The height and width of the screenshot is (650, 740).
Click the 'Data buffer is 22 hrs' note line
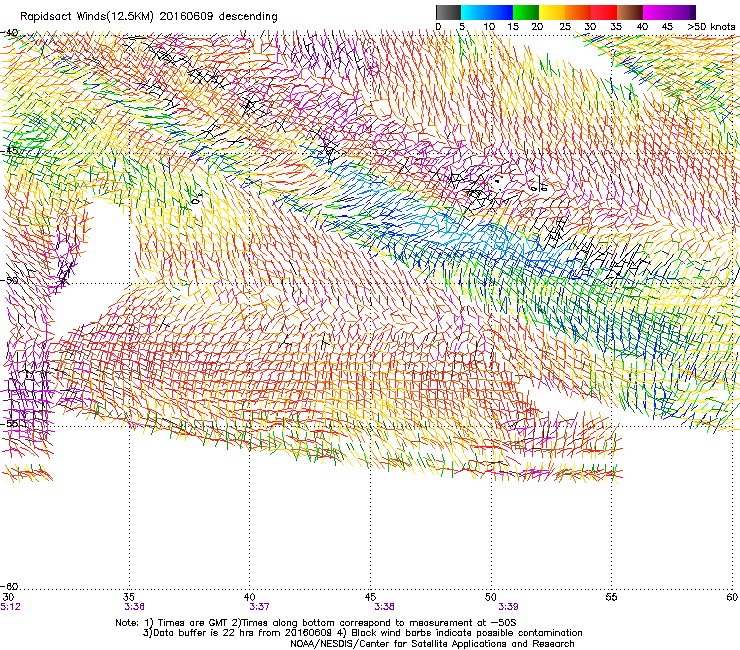click(x=362, y=633)
